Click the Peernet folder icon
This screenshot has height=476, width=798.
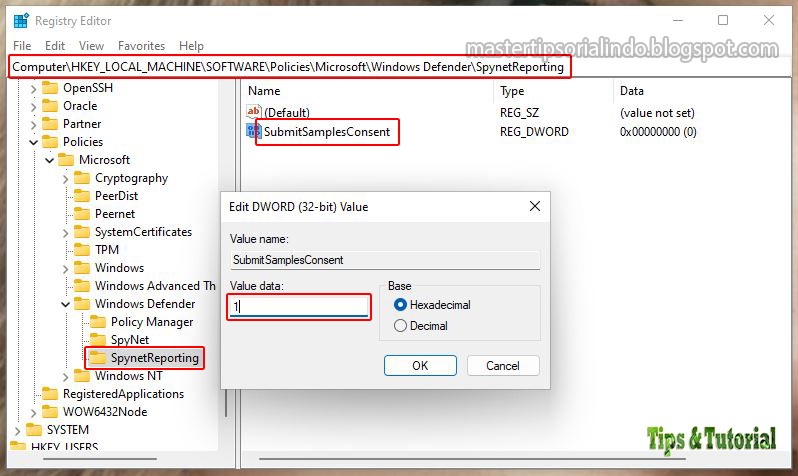pos(81,214)
